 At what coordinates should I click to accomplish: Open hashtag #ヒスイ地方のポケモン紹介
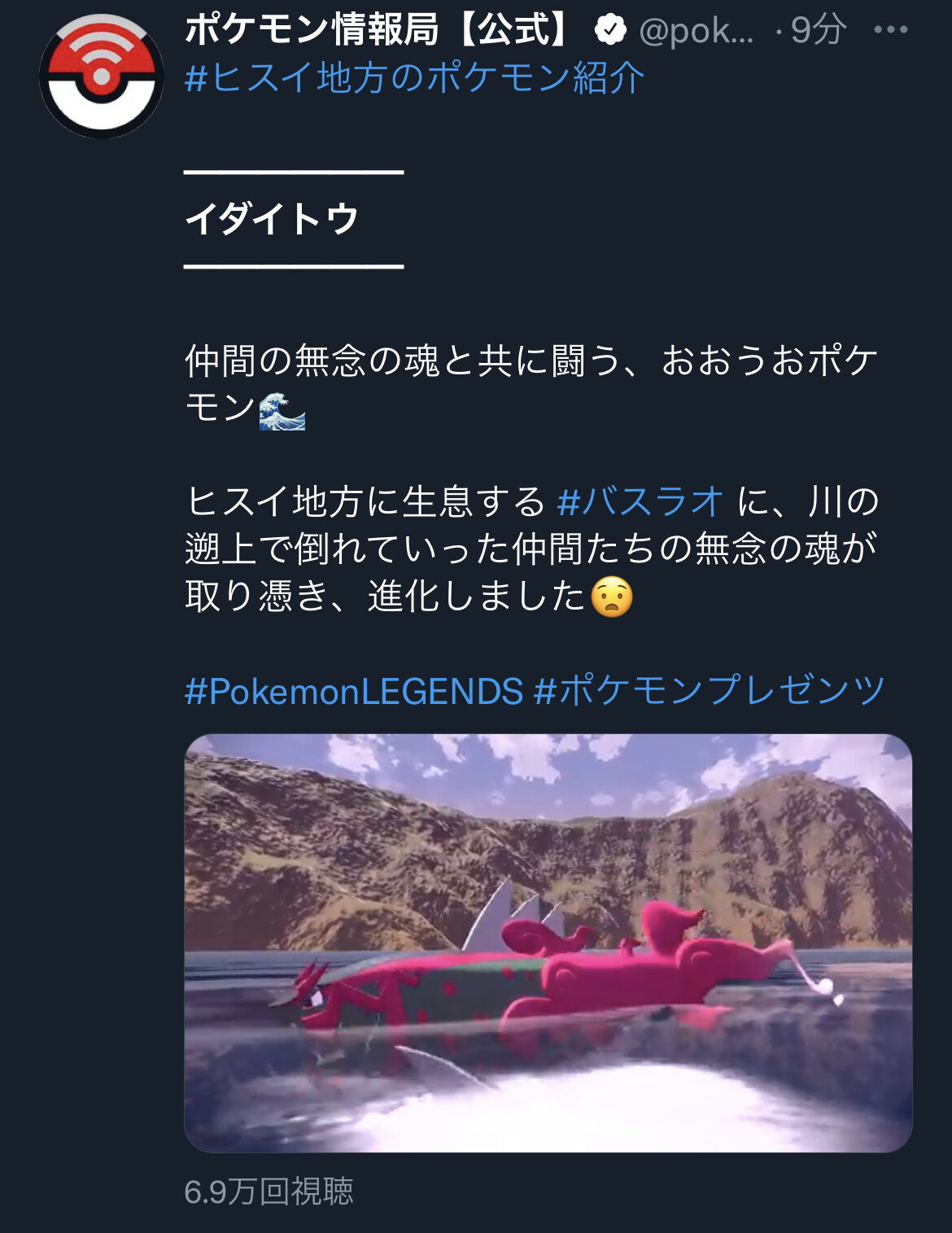415,78
